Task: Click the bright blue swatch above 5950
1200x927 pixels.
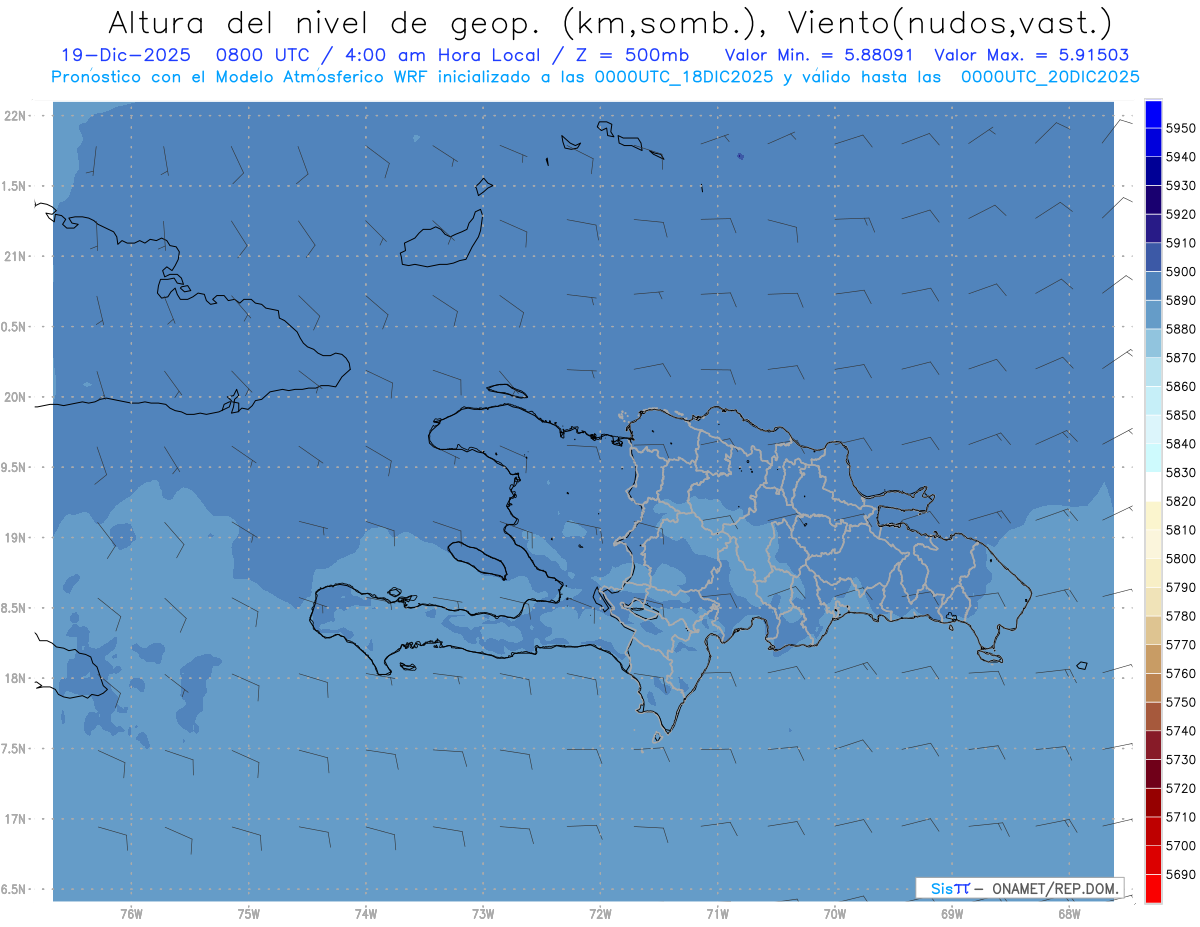Action: (x=1153, y=114)
